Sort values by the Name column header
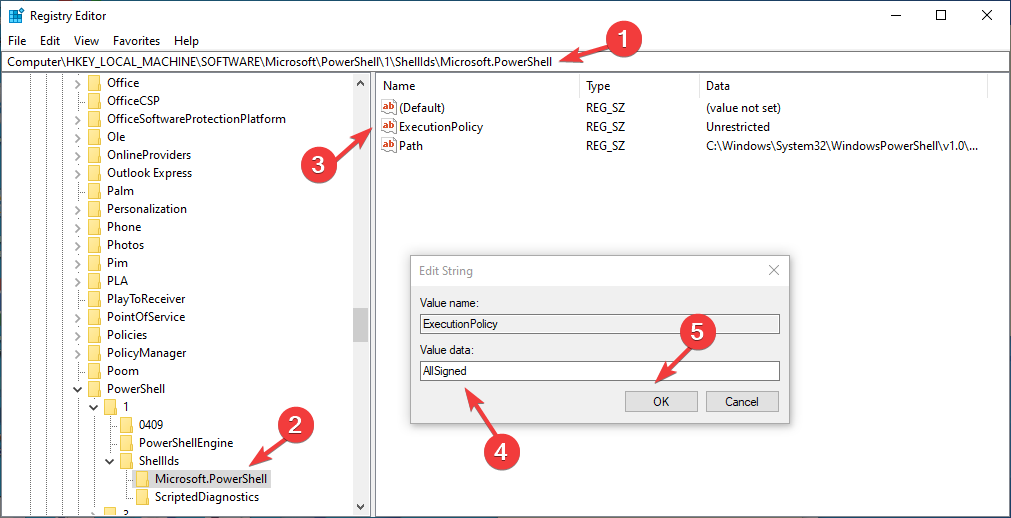 click(x=479, y=86)
